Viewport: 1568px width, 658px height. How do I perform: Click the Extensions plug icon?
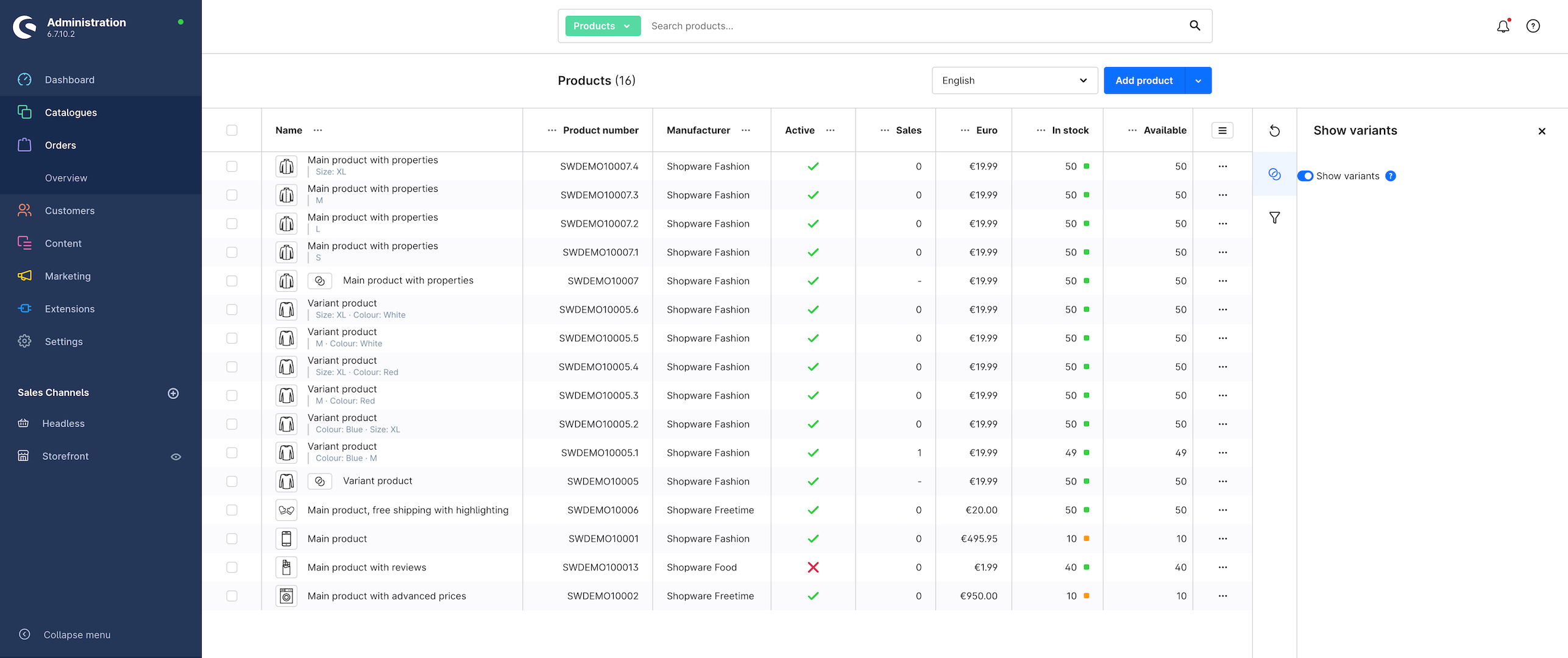[24, 309]
